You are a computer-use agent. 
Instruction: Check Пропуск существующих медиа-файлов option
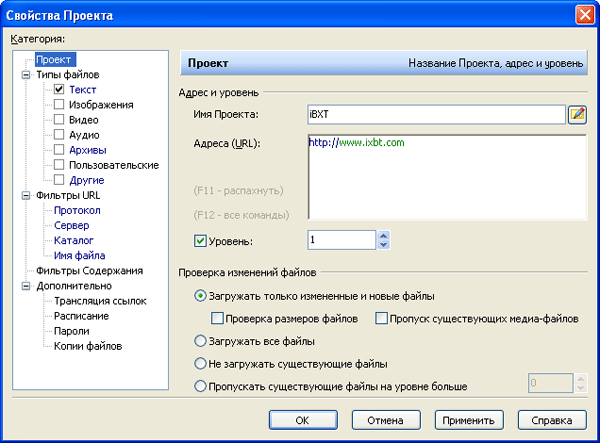click(381, 318)
